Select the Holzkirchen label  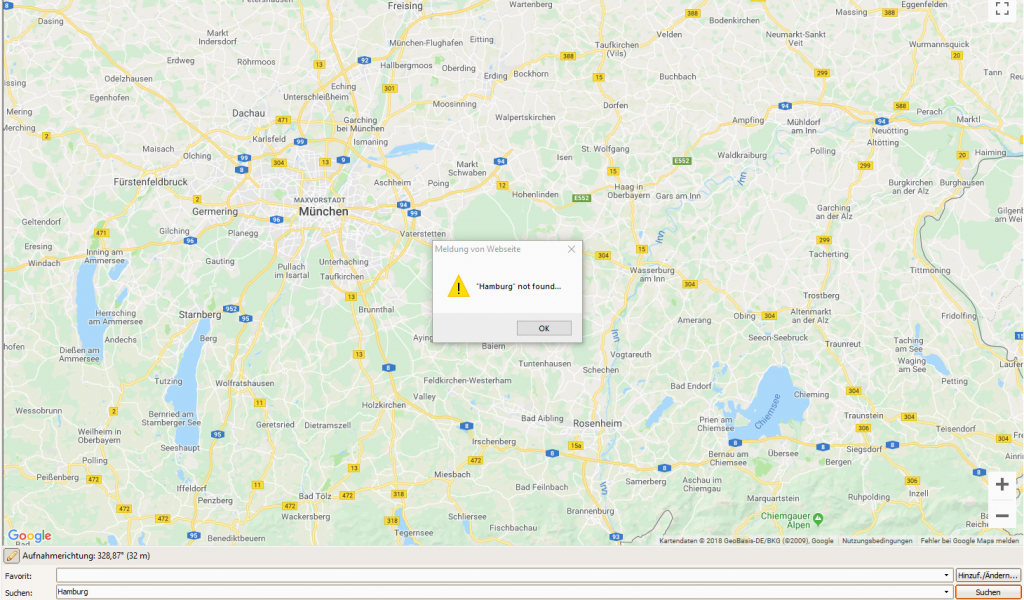click(384, 405)
